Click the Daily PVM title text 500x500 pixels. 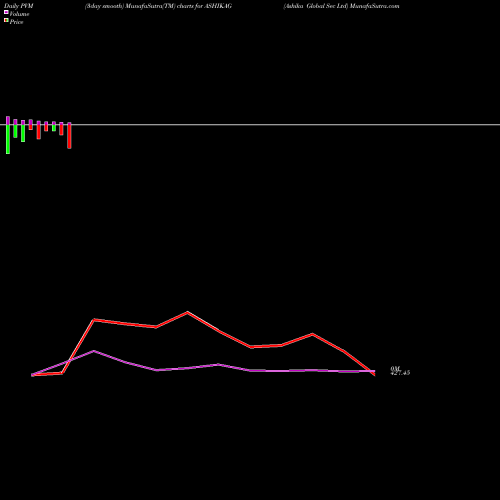[19, 6]
